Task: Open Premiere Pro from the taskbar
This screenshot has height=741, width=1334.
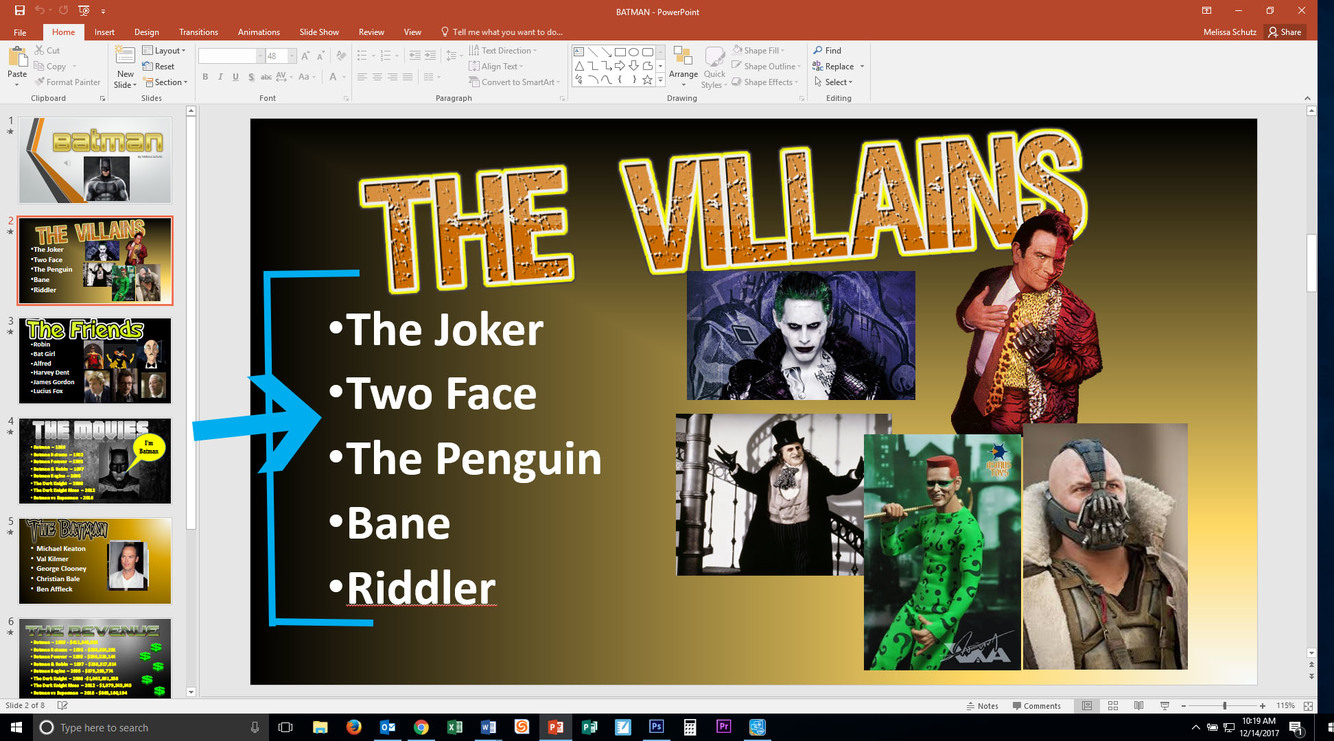Action: (724, 727)
